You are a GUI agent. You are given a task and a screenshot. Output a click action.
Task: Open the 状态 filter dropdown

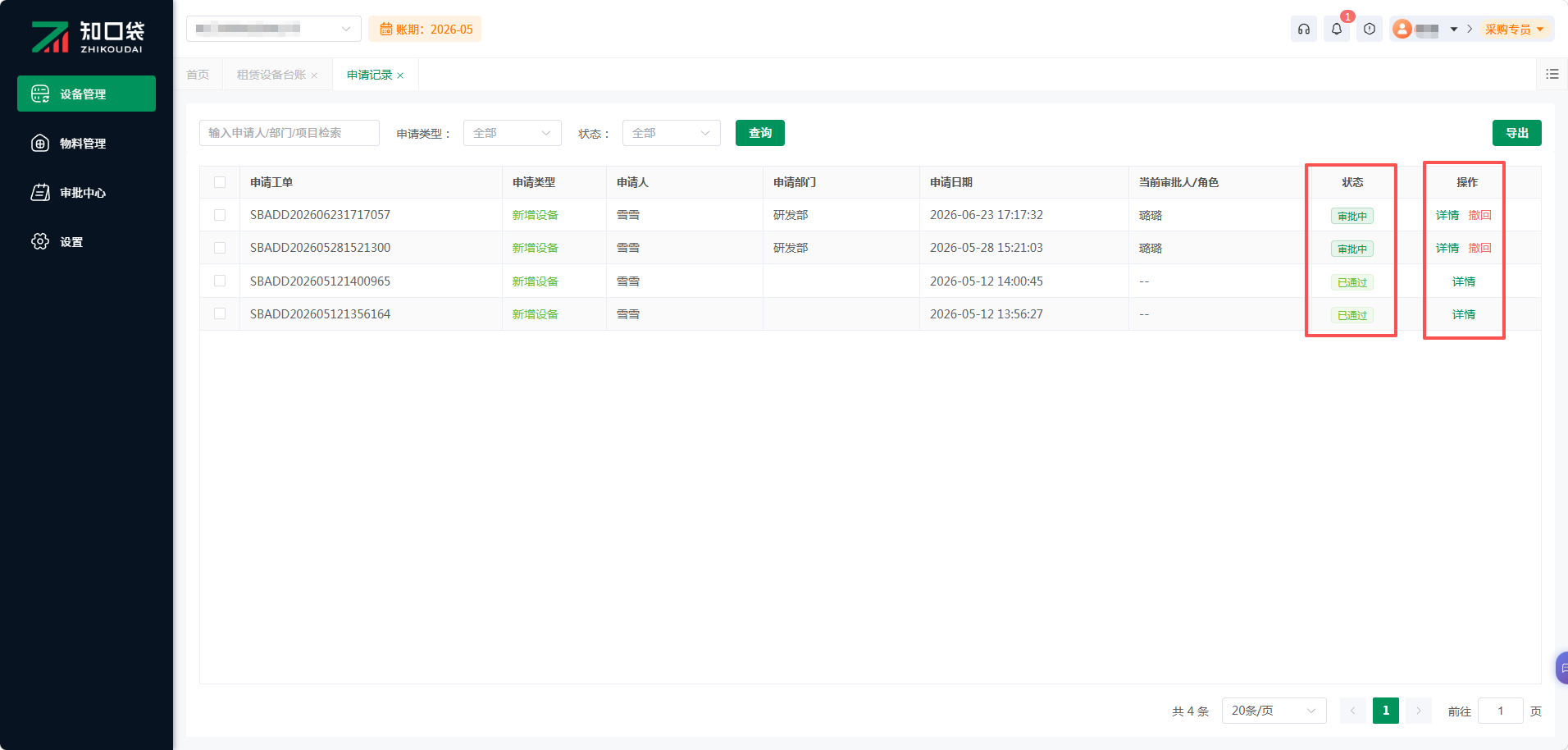coord(672,133)
